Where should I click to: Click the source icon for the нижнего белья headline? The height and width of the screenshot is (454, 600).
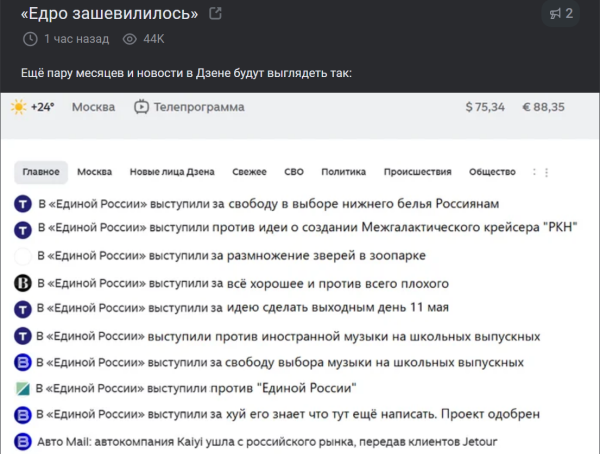pyautogui.click(x=23, y=204)
